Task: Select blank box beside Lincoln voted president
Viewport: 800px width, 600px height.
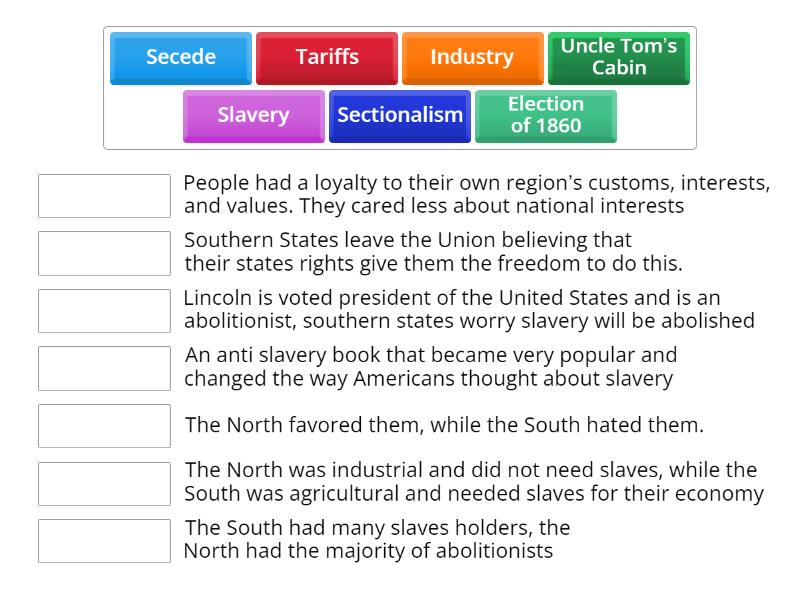Action: [x=104, y=311]
